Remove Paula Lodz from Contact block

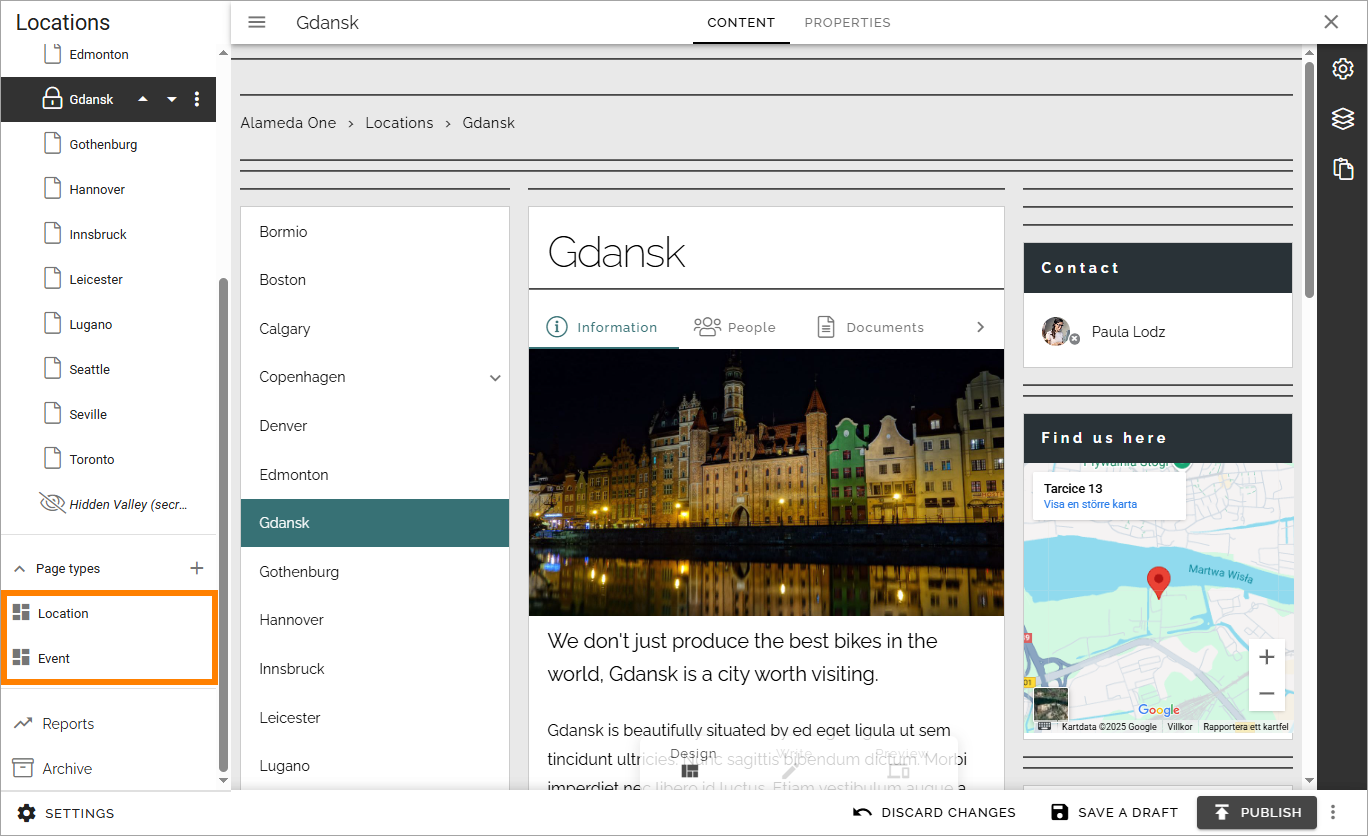tap(1075, 340)
